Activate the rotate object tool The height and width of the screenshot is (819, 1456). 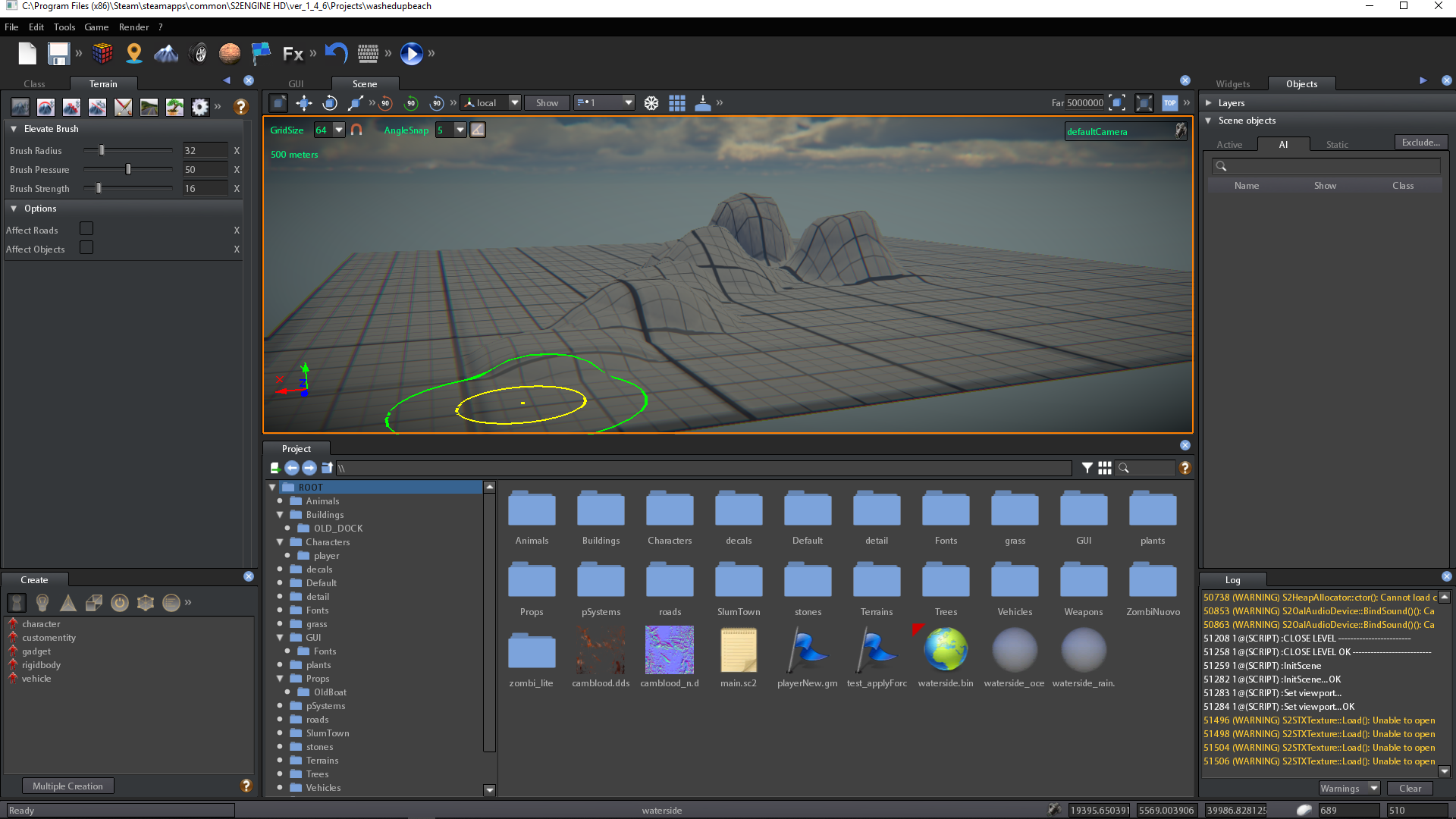click(x=330, y=103)
